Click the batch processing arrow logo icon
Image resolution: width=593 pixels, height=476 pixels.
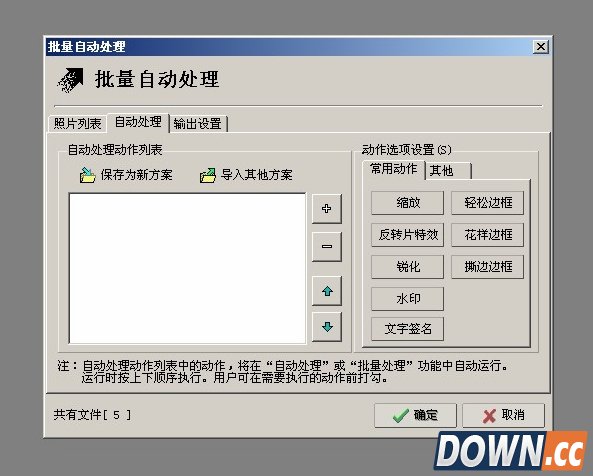pyautogui.click(x=70, y=80)
